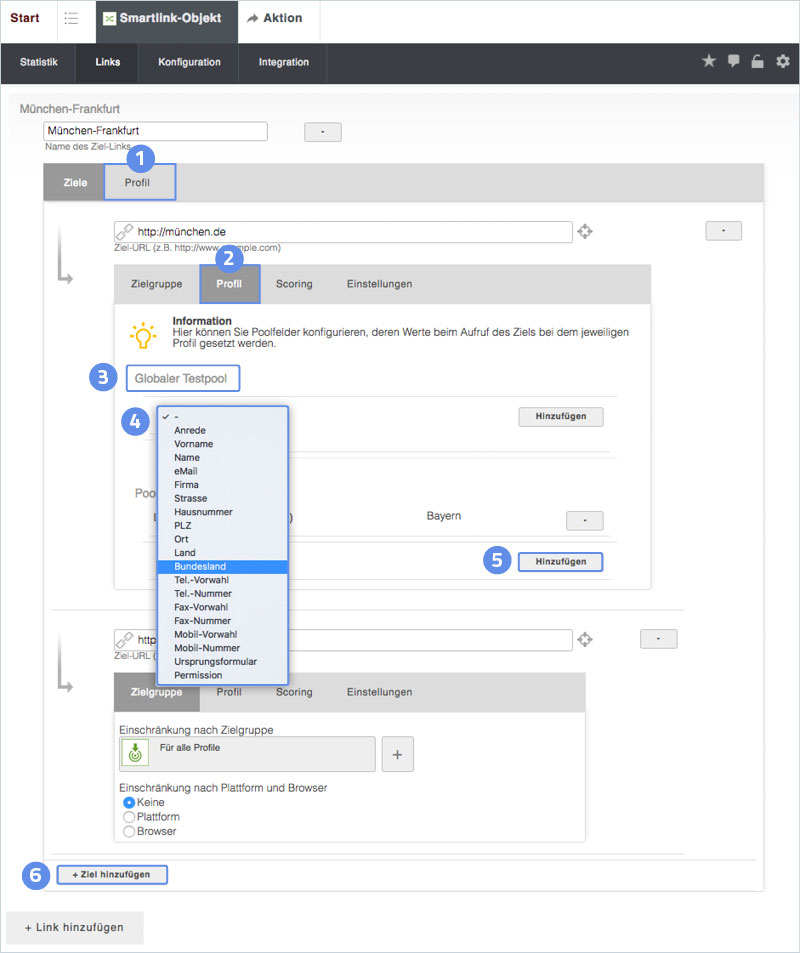Select the Plattform radio button

(x=128, y=817)
